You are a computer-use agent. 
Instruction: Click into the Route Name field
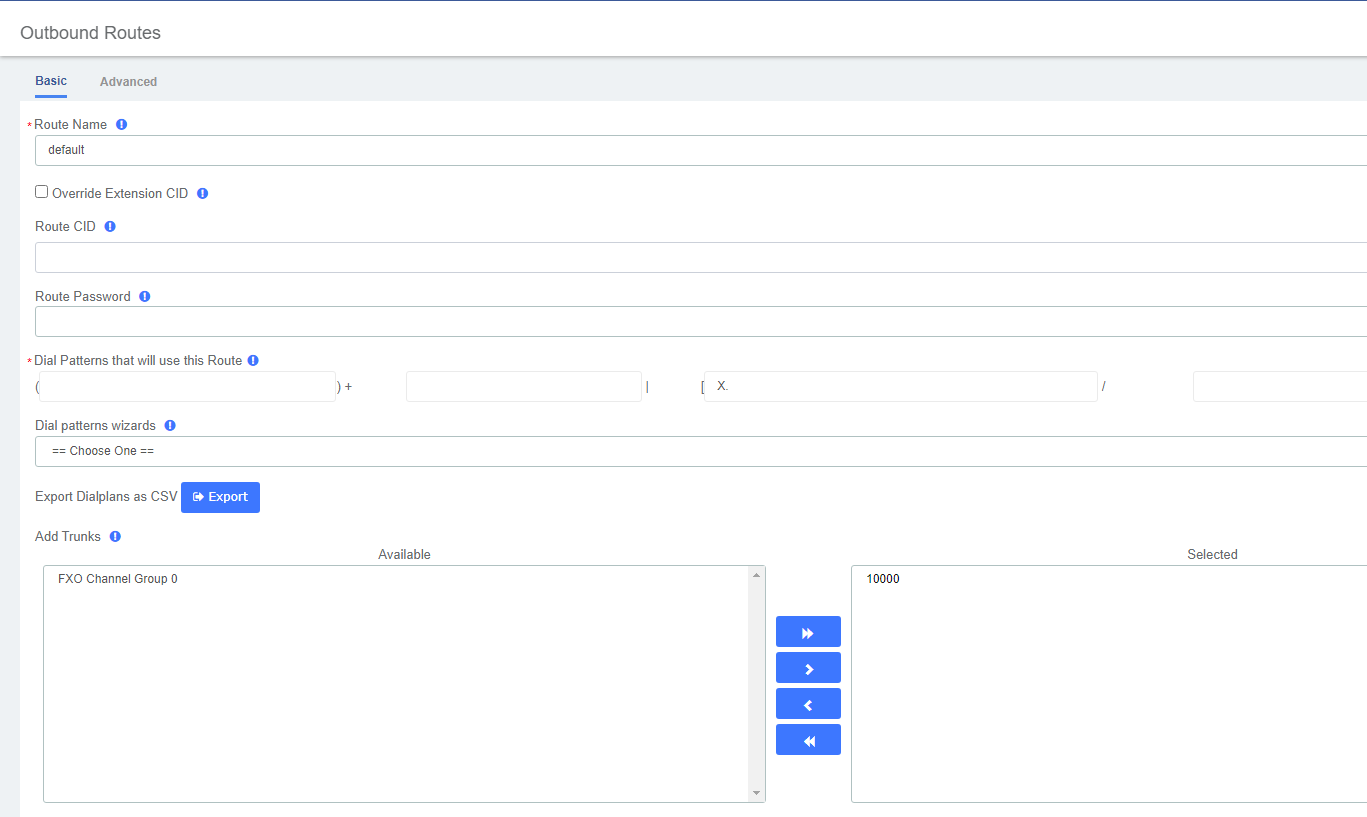[x=701, y=150]
